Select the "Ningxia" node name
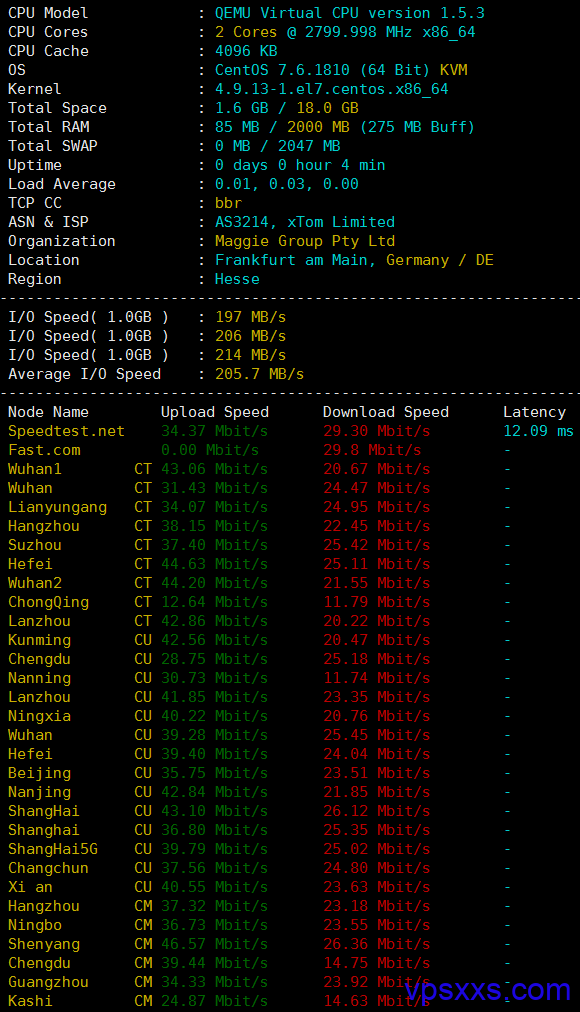 pos(39,716)
